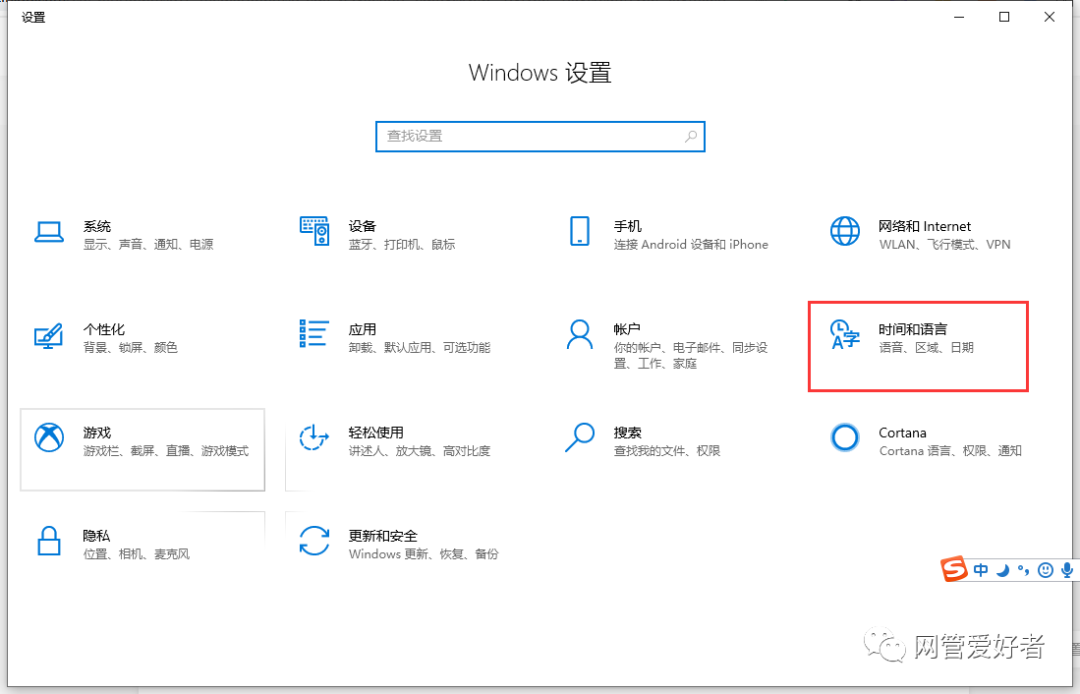Click description 查找我的文件、权限

[667, 451]
